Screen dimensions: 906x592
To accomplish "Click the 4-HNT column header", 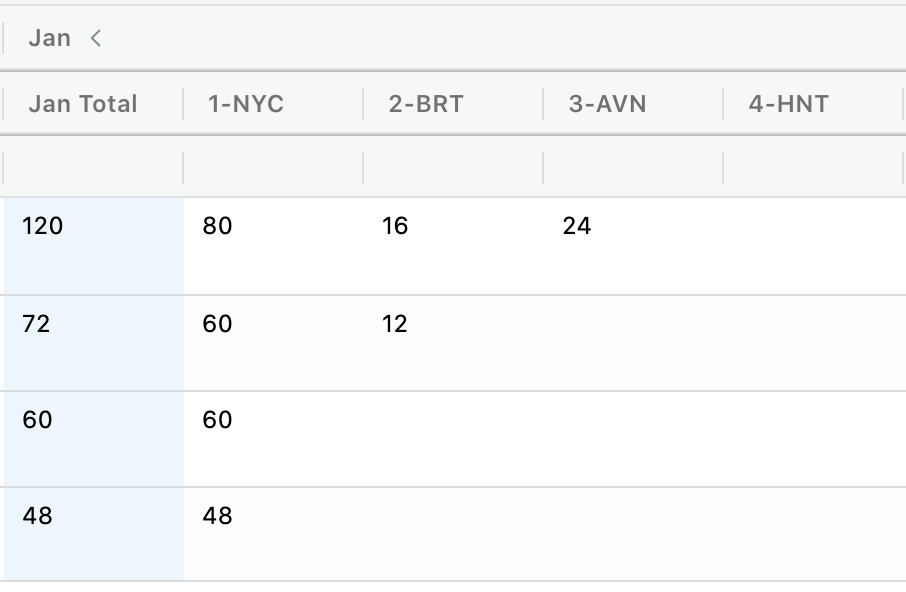I will tap(789, 104).
